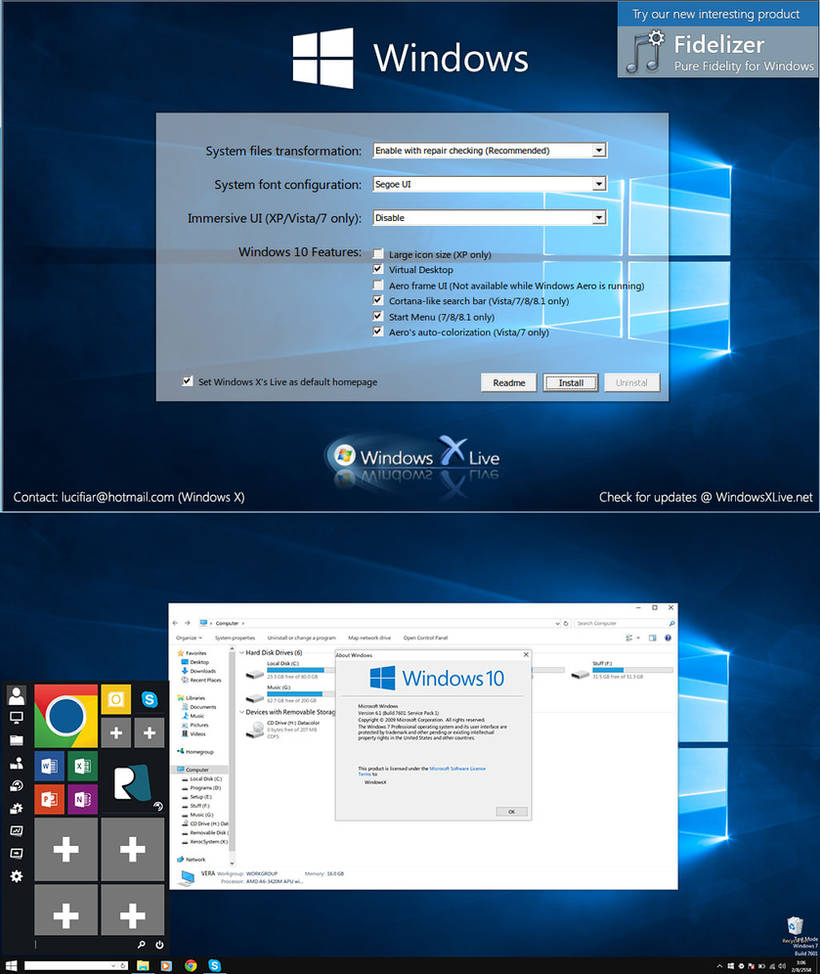
Task: Toggle the preview pane icon in Explorer
Action: pos(652,638)
